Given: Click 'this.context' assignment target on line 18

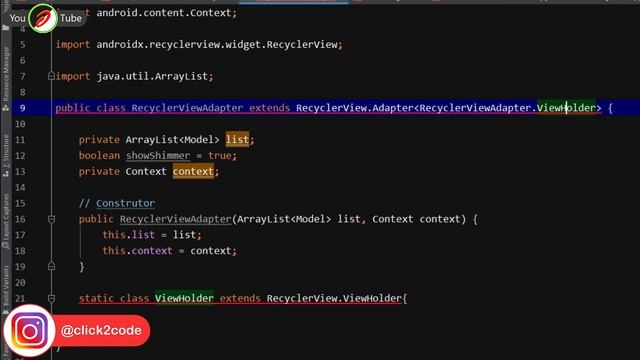Looking at the screenshot, I should pyautogui.click(x=137, y=251).
